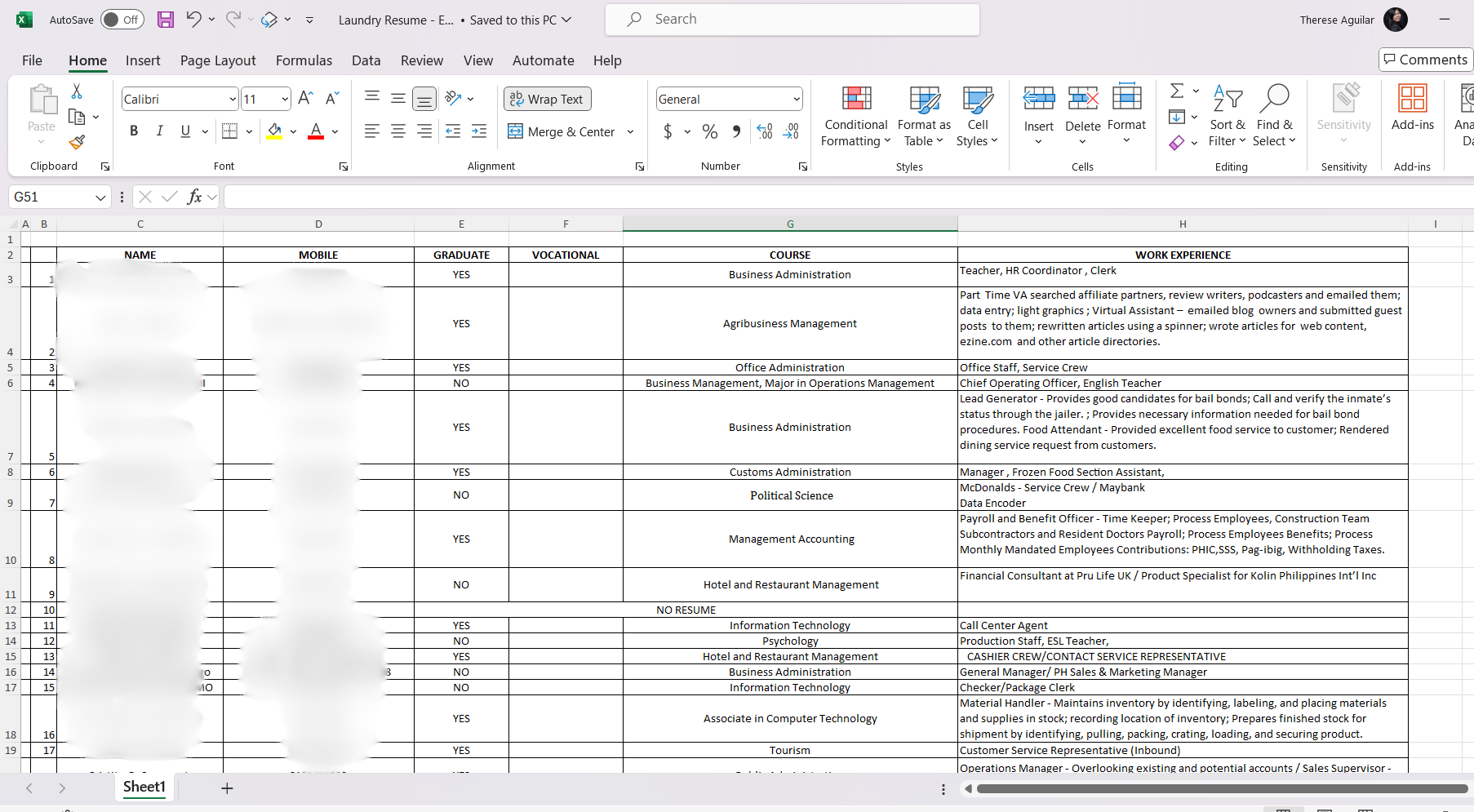The width and height of the screenshot is (1474, 812).
Task: Add a new sheet with the plus button
Action: tap(227, 788)
